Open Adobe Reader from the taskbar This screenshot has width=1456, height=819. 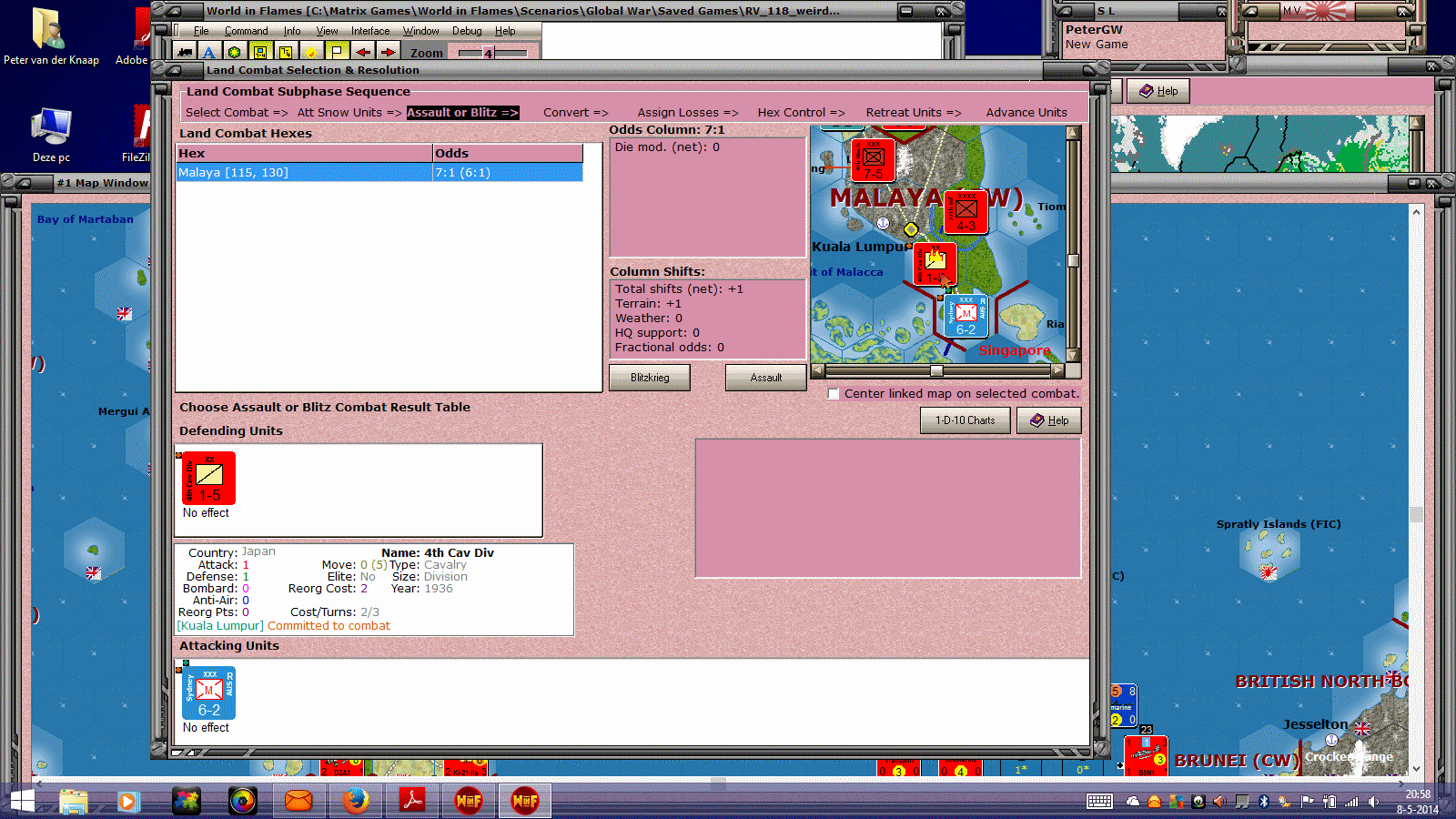(413, 801)
